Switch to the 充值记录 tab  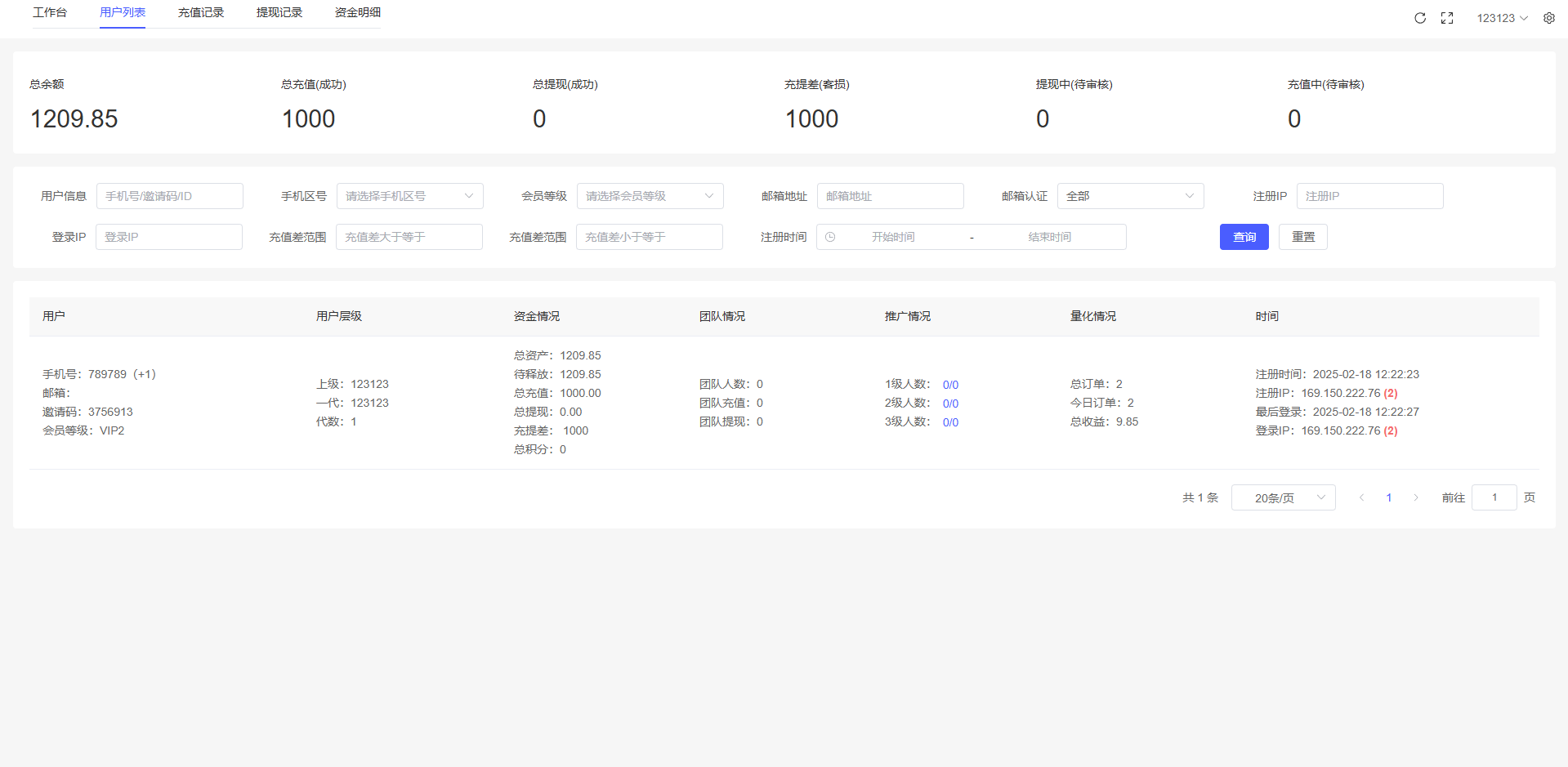(200, 12)
